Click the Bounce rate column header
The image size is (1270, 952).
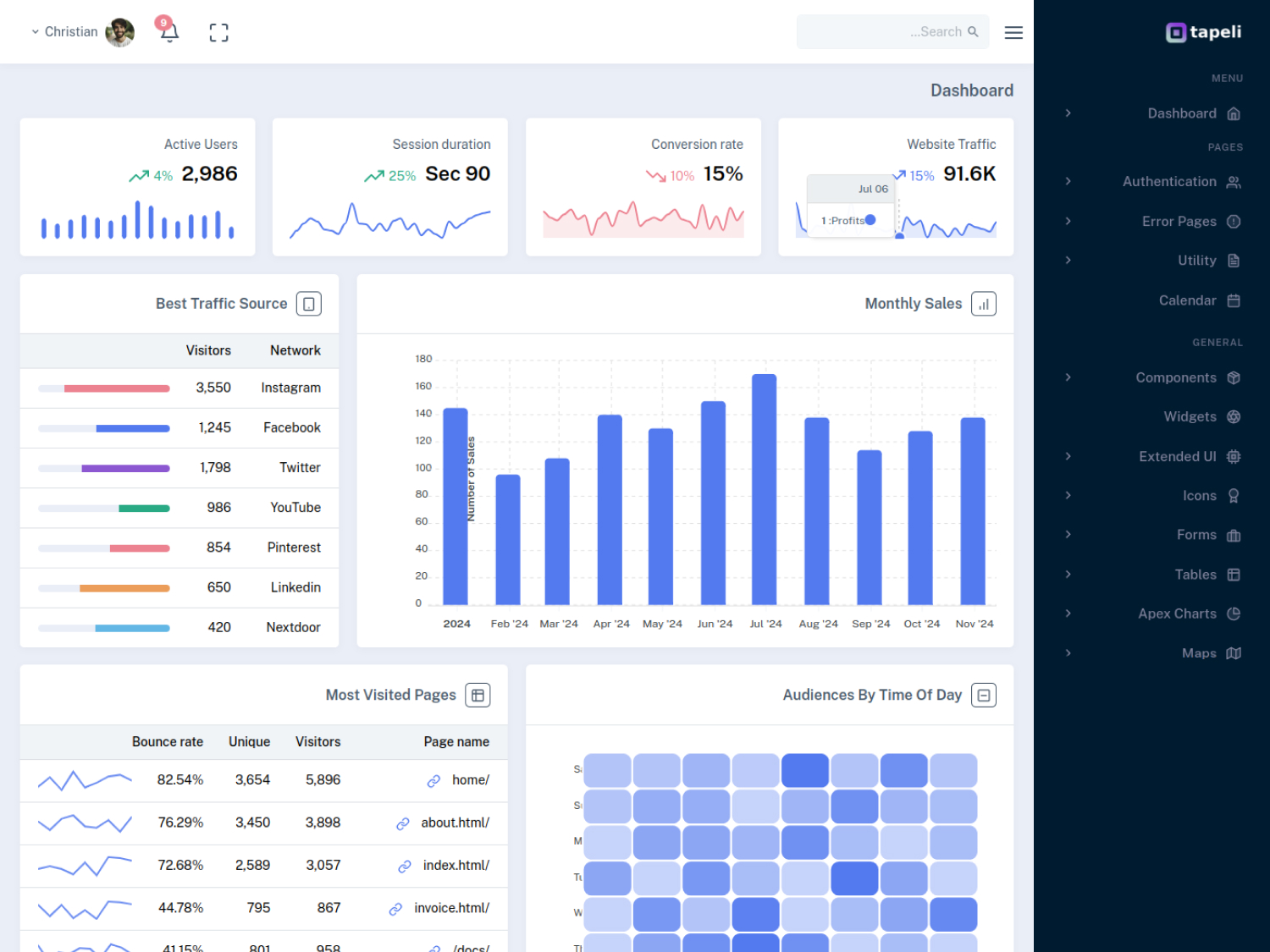168,741
